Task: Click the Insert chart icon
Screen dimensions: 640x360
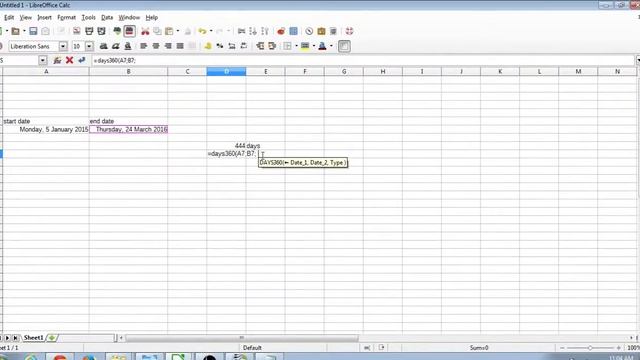Action: (x=281, y=31)
